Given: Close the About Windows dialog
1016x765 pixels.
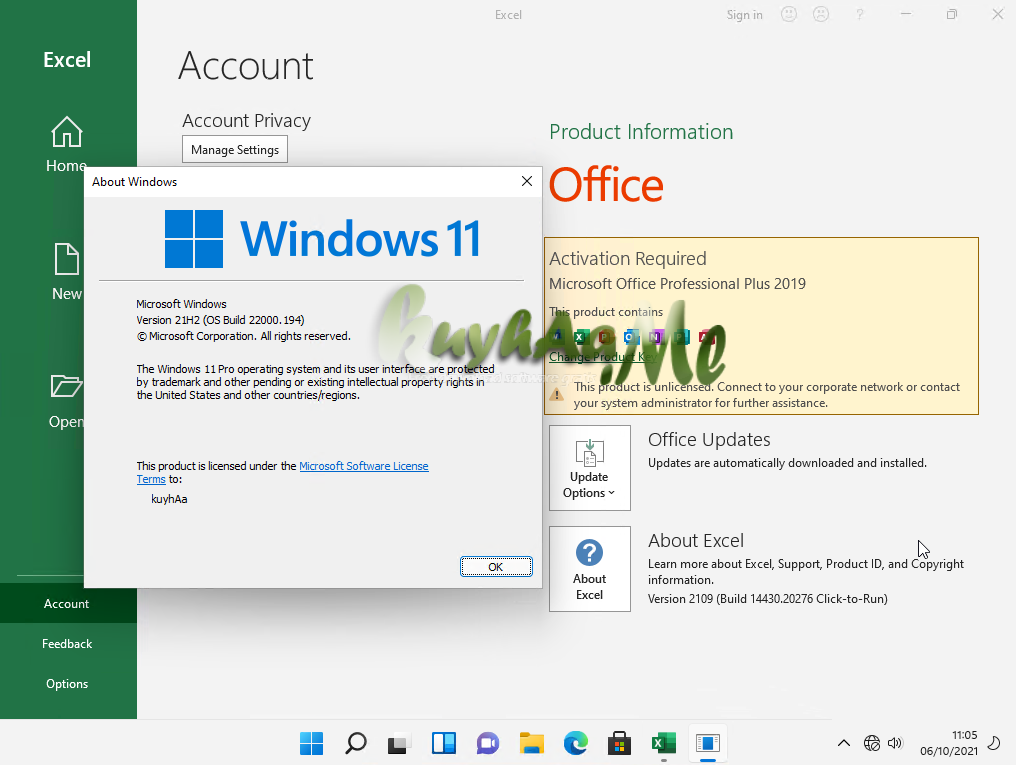Looking at the screenshot, I should pyautogui.click(x=527, y=181).
